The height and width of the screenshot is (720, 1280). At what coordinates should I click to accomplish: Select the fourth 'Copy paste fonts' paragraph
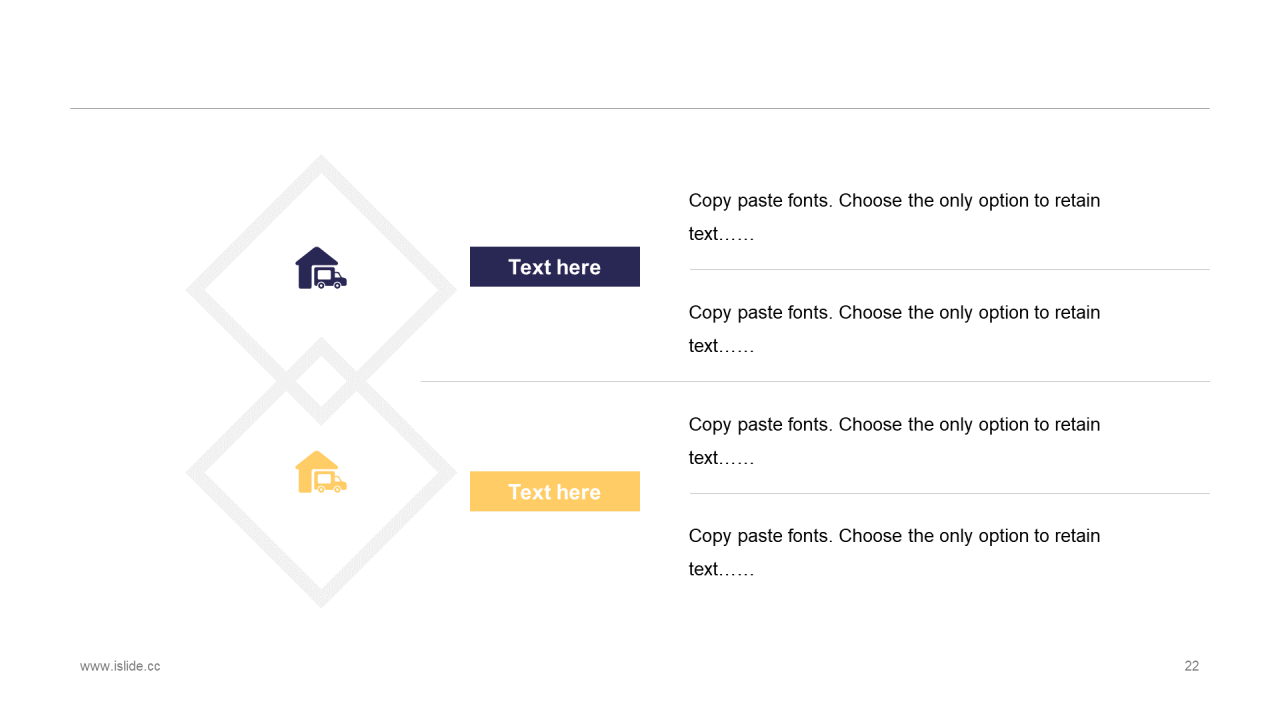[x=895, y=552]
